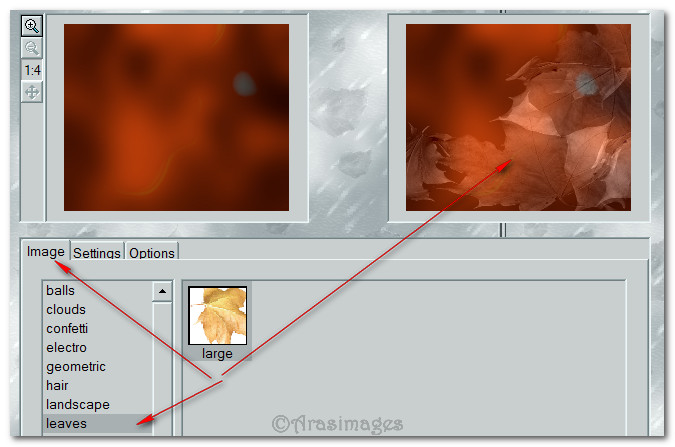675x447 pixels.
Task: Open the Settings tab
Action: click(96, 253)
